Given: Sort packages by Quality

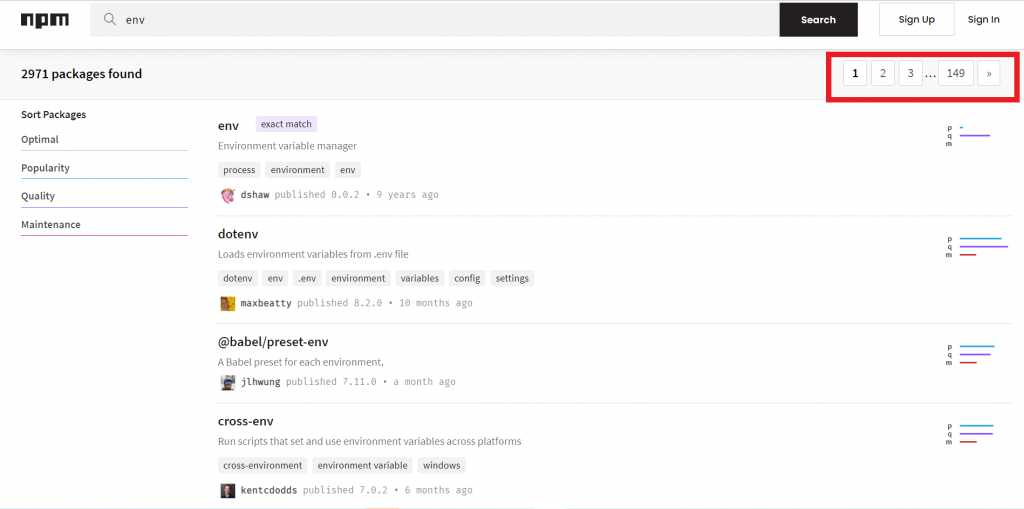Looking at the screenshot, I should coord(104,196).
